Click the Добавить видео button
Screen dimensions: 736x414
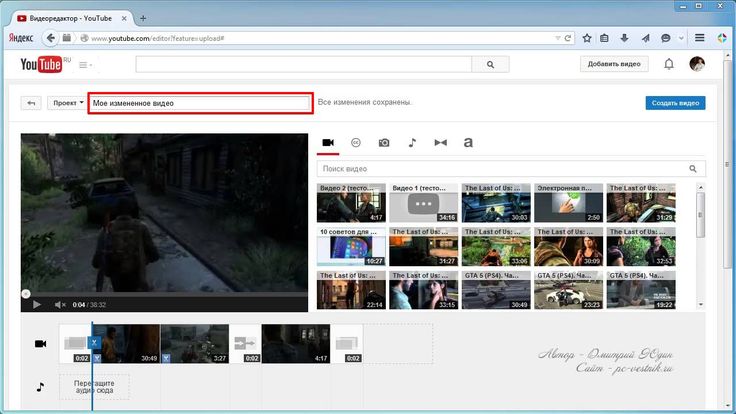pos(614,64)
